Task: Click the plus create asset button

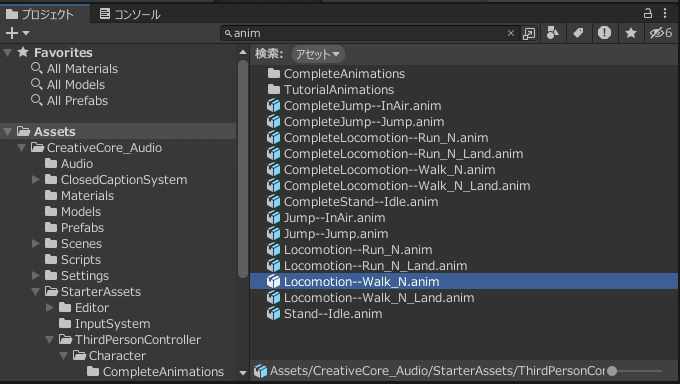Action: click(x=16, y=33)
